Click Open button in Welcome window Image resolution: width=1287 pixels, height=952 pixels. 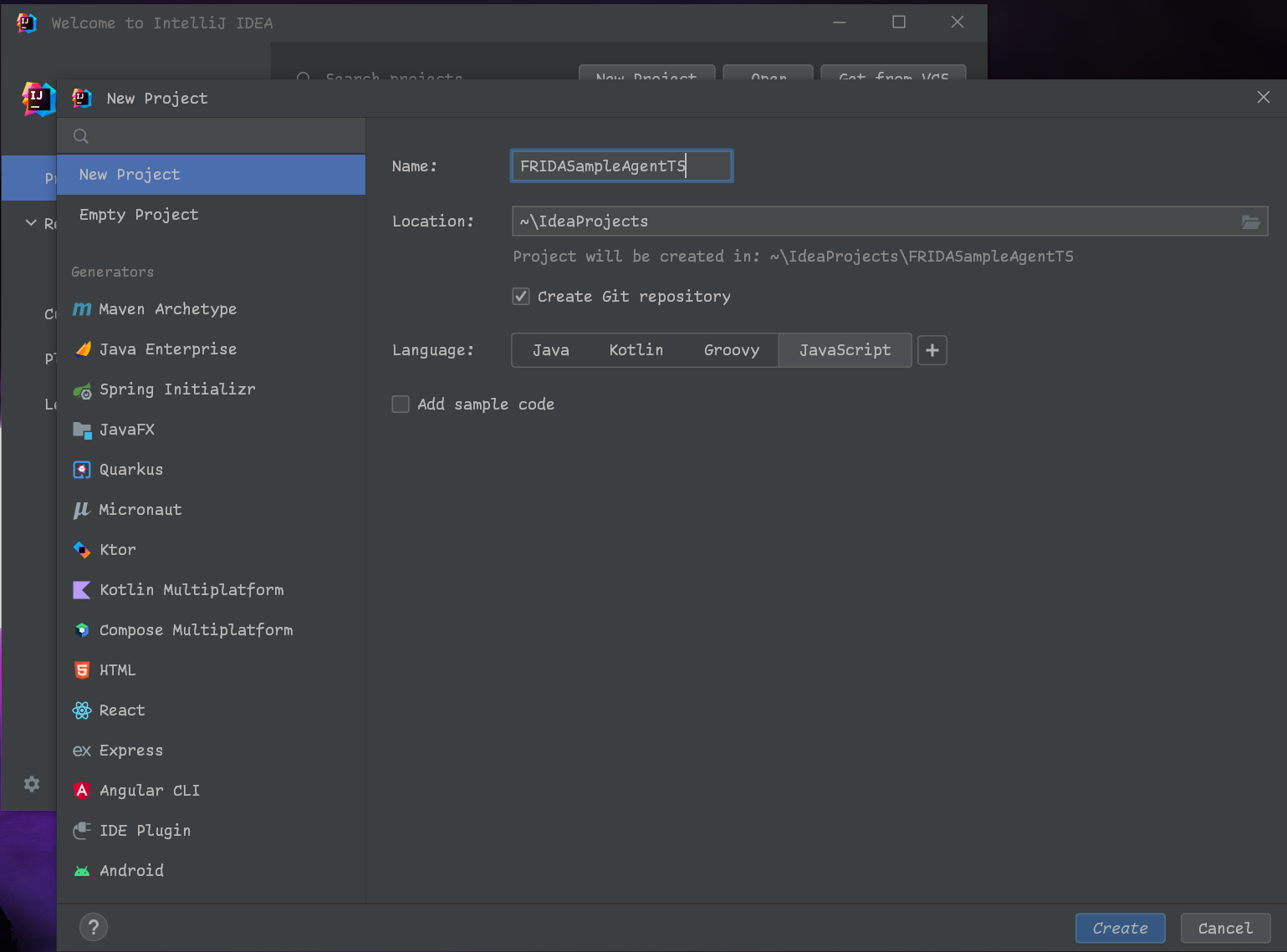coord(768,73)
